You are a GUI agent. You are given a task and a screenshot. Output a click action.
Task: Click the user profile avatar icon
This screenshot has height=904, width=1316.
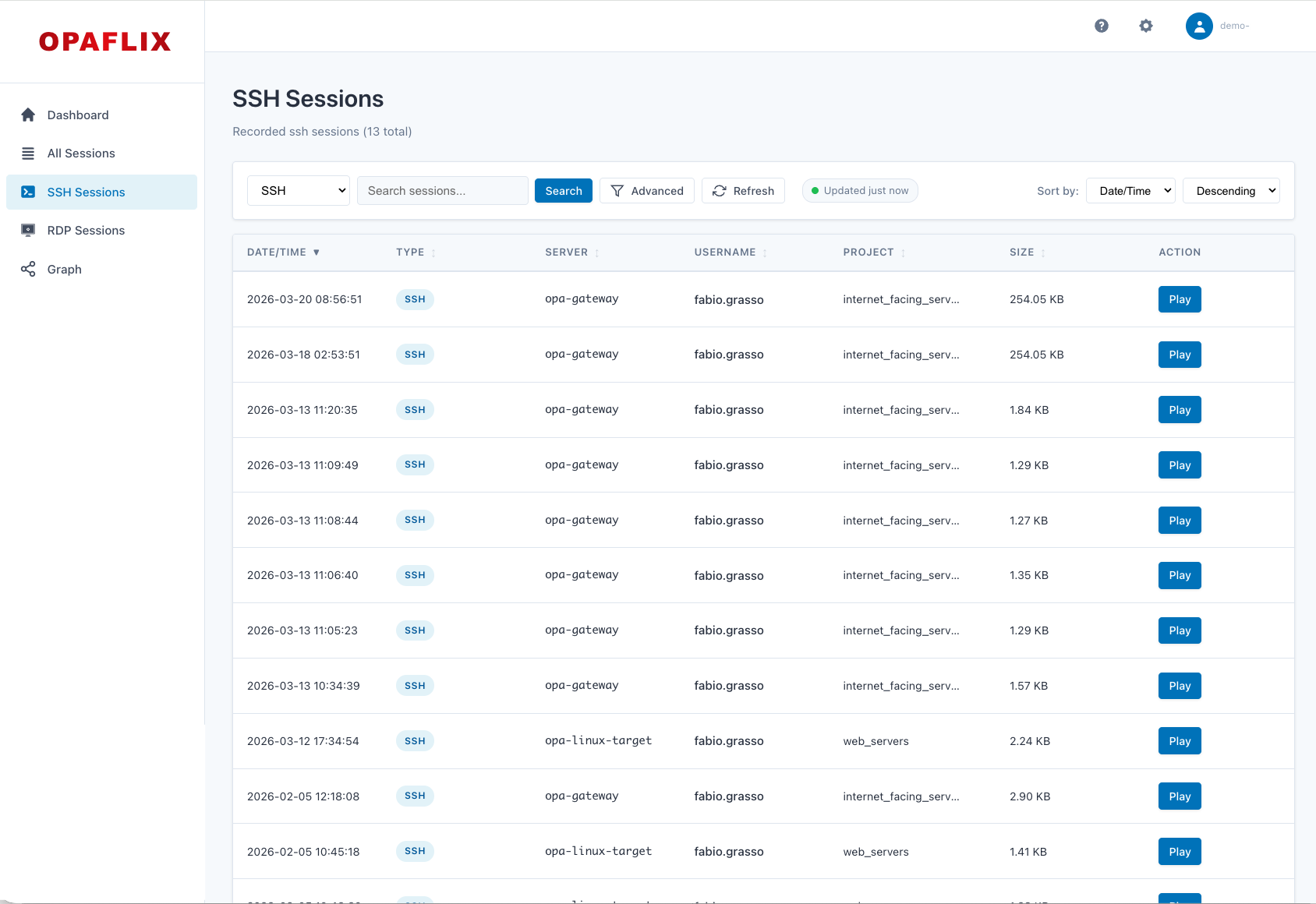click(1198, 25)
